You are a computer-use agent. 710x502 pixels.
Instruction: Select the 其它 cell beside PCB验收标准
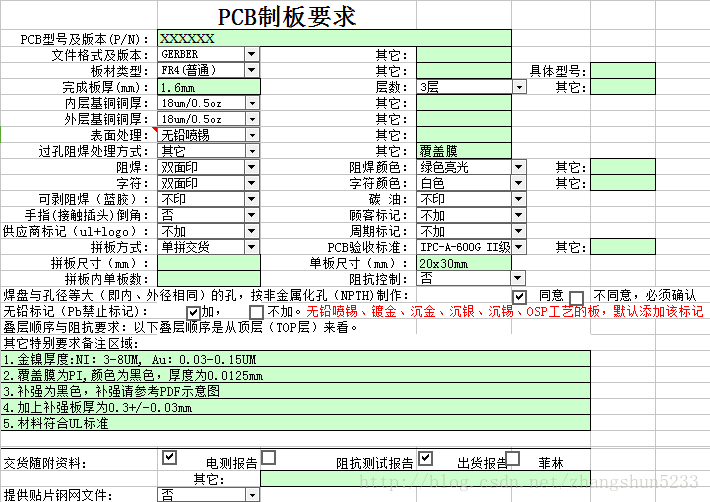click(x=623, y=247)
